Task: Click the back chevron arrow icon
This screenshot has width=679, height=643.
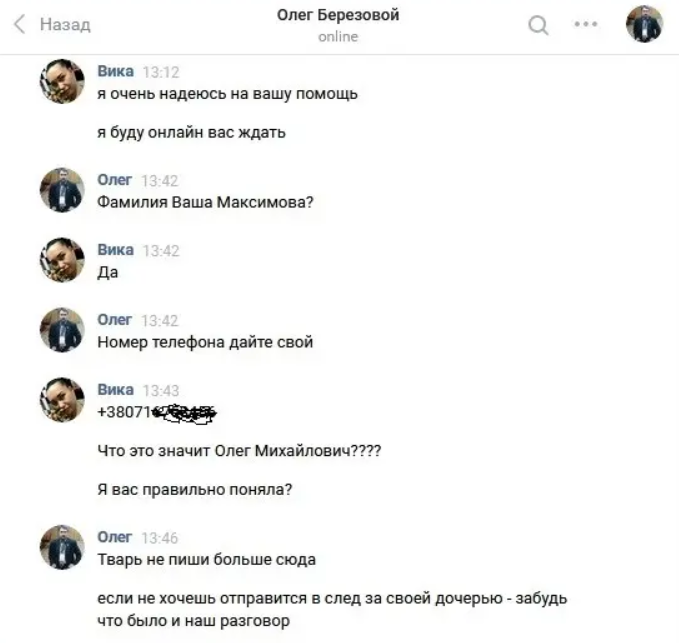Action: (x=19, y=24)
